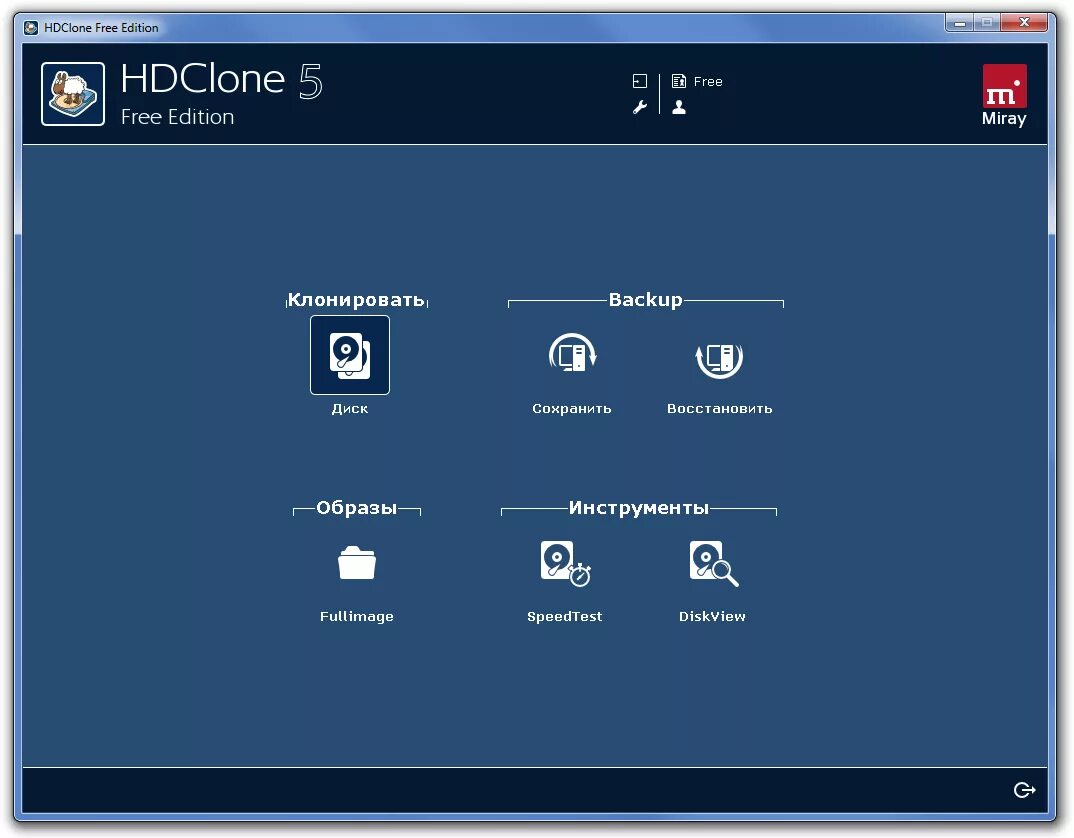The width and height of the screenshot is (1074, 838).
Task: Click the exit icon in bottom bar
Action: (1024, 790)
